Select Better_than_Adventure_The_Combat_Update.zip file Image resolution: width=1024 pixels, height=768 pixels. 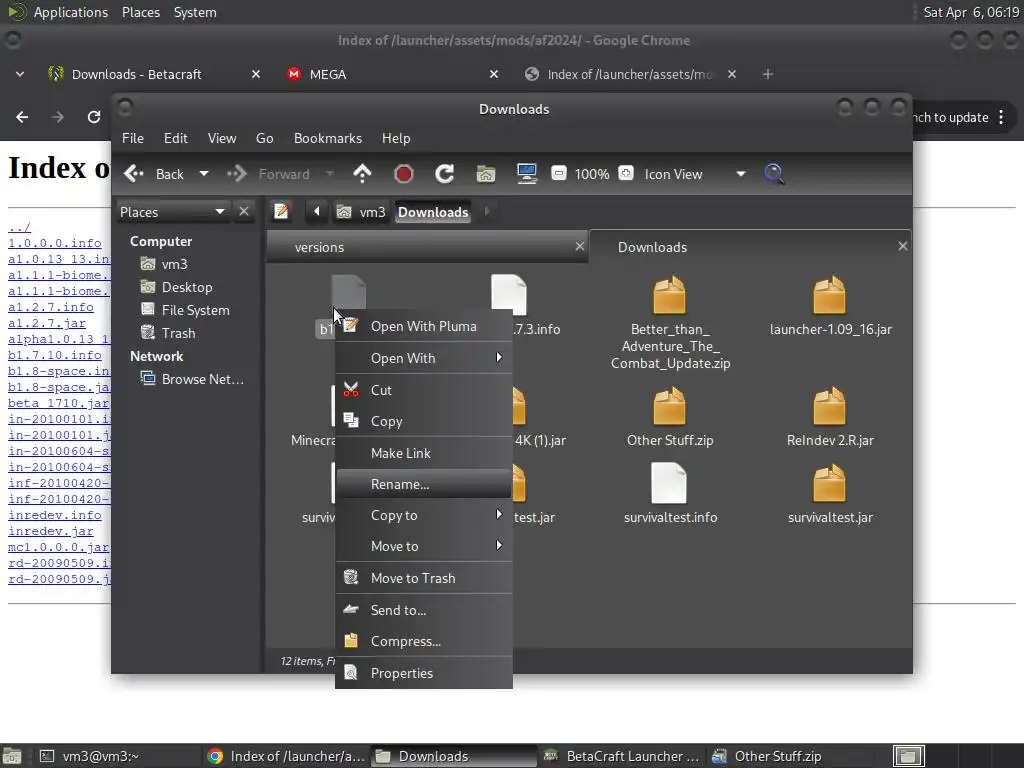click(670, 323)
